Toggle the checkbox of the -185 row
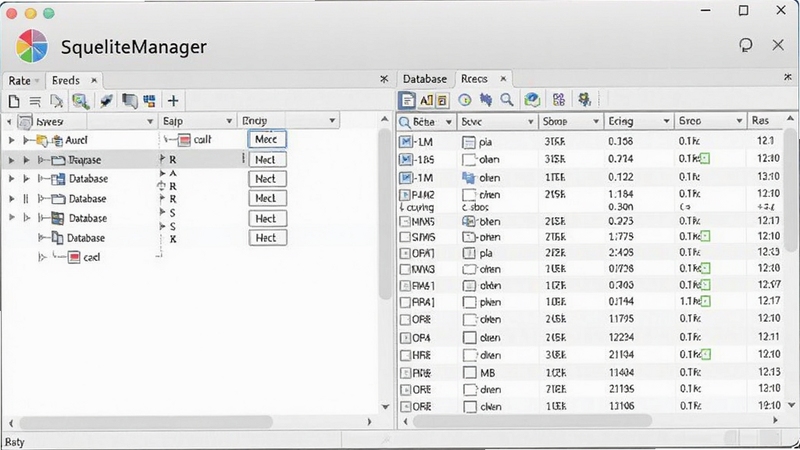Image resolution: width=800 pixels, height=450 pixels. click(406, 160)
